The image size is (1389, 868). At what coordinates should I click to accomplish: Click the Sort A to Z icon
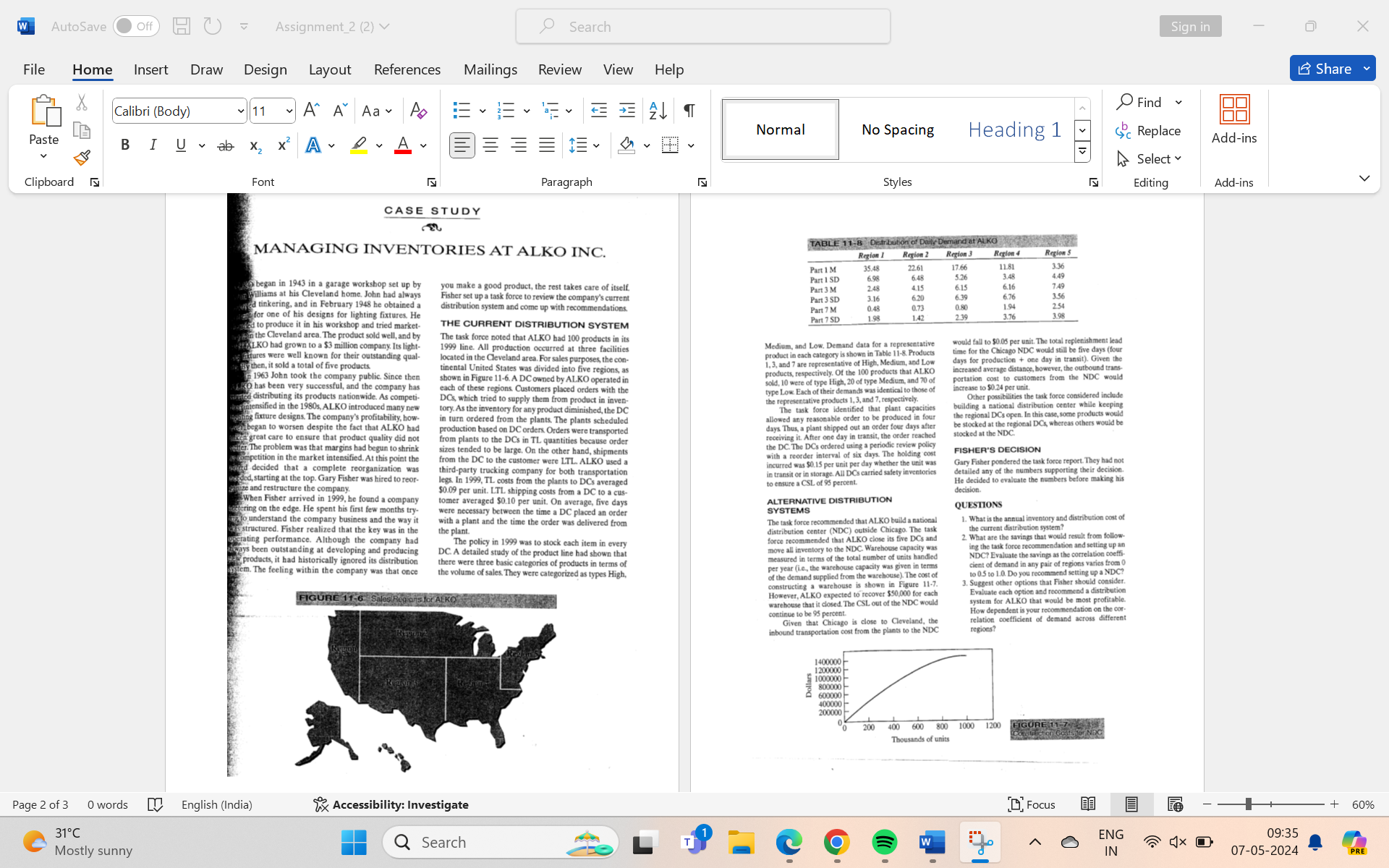[658, 111]
